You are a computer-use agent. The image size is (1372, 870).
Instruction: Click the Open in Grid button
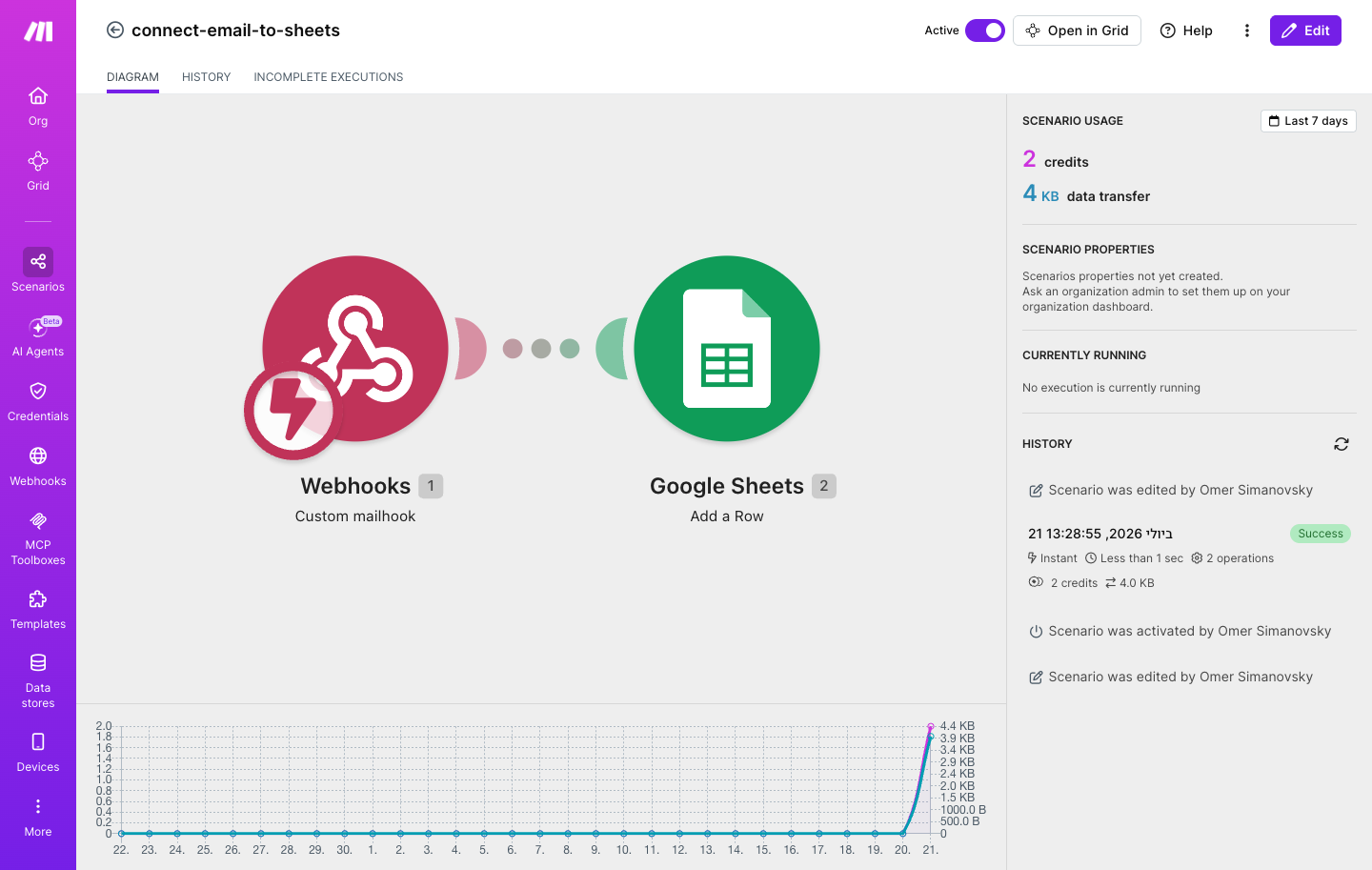[x=1077, y=30]
